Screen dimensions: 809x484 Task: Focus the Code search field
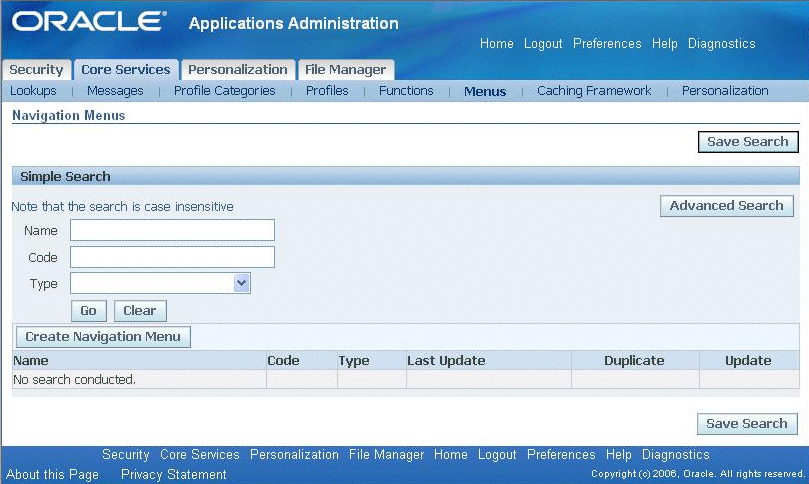click(x=172, y=257)
